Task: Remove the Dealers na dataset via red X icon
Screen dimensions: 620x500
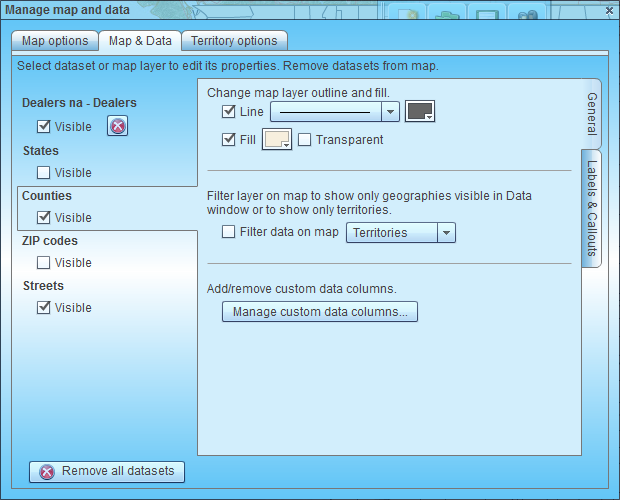Action: 118,126
